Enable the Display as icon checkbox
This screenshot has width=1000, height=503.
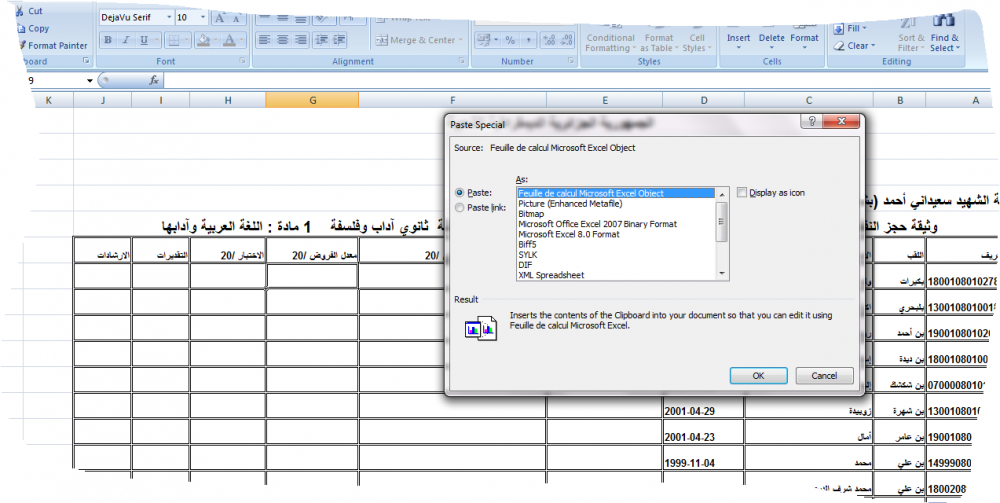742,193
